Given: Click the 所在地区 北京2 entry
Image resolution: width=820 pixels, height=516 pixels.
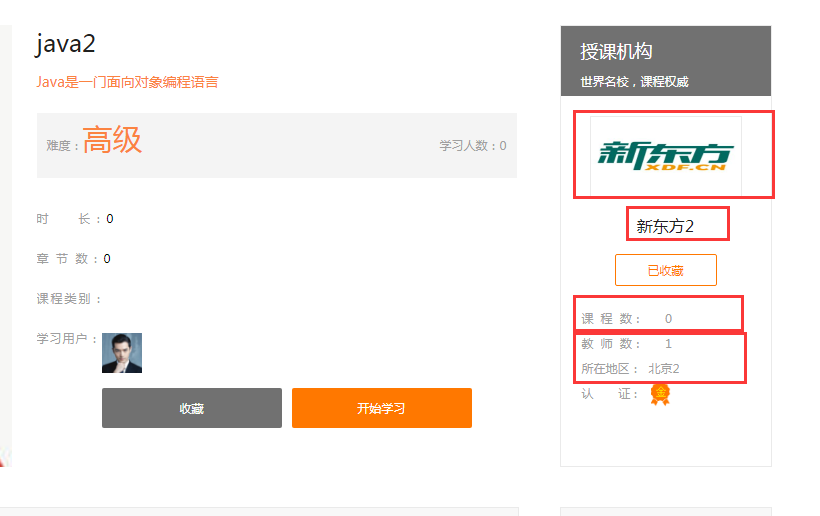Looking at the screenshot, I should click(x=630, y=369).
